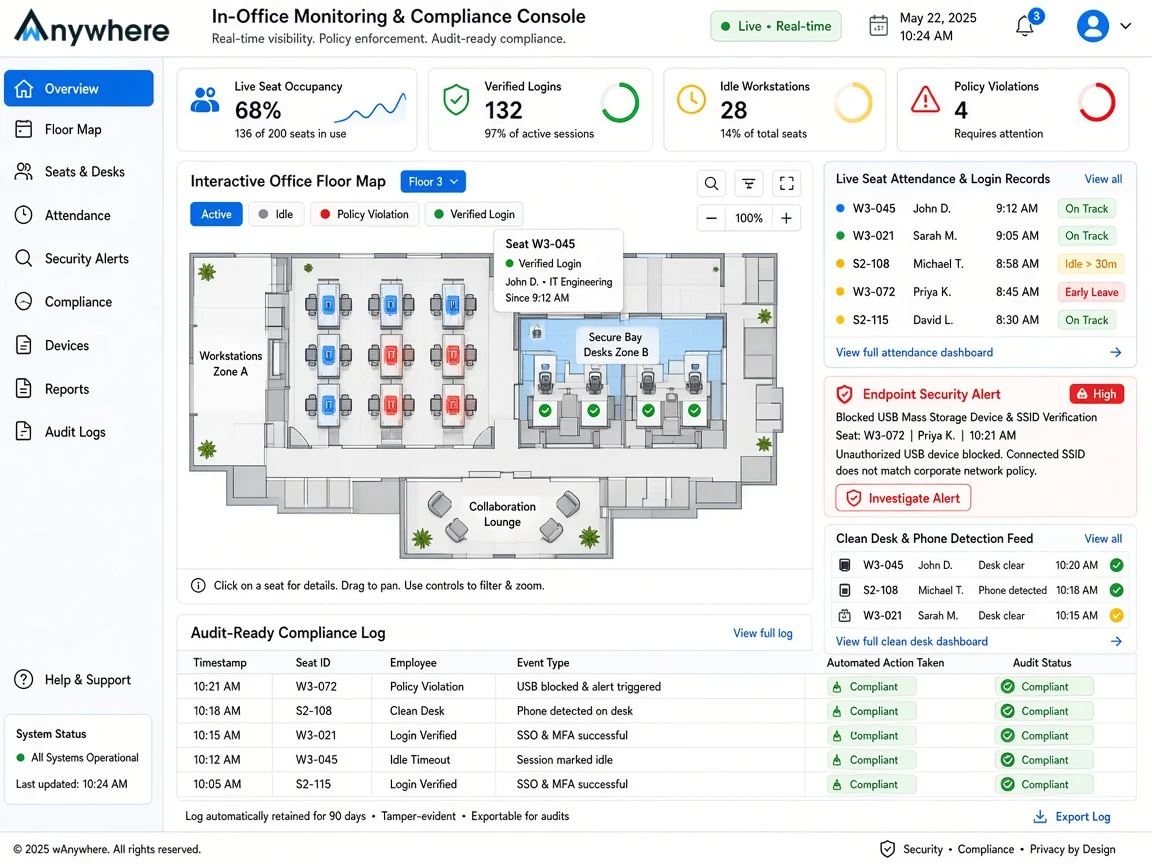The image size is (1152, 864).
Task: Click the Policy Violations progress ring
Action: 1097,102
